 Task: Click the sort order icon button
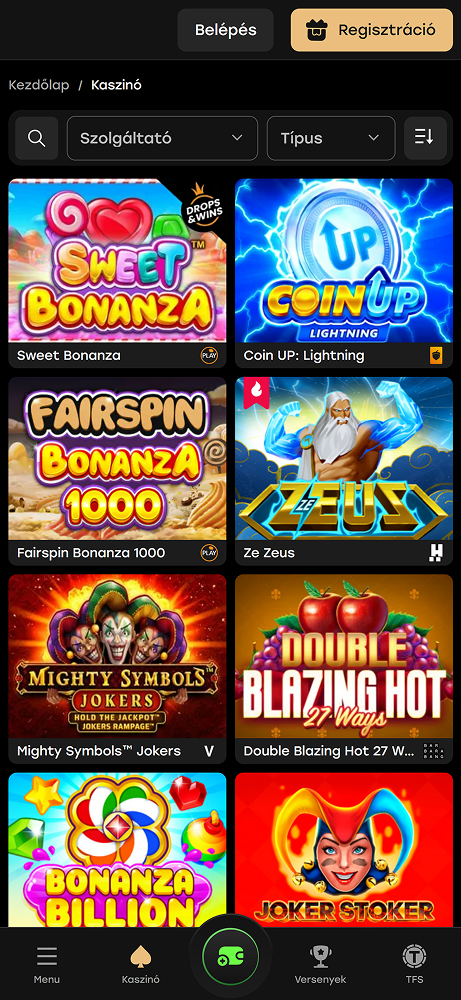[425, 138]
